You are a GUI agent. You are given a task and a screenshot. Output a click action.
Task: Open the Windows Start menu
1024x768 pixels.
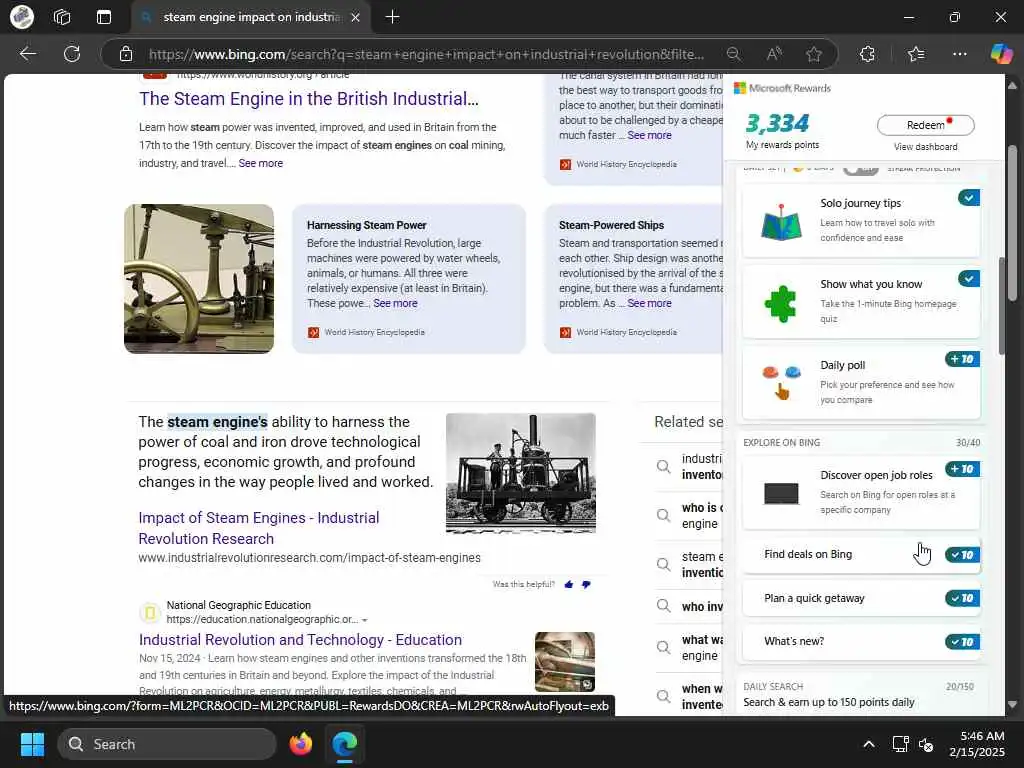click(32, 744)
